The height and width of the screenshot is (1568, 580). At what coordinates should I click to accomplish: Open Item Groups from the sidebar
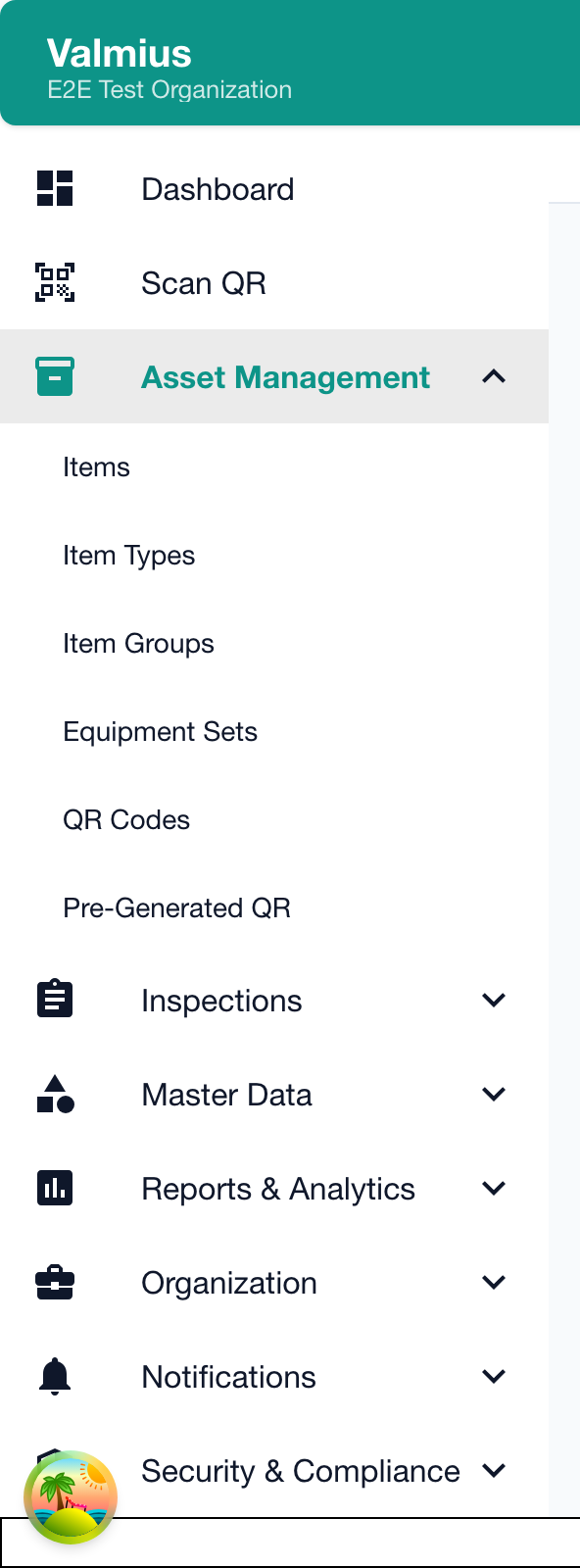coord(138,643)
